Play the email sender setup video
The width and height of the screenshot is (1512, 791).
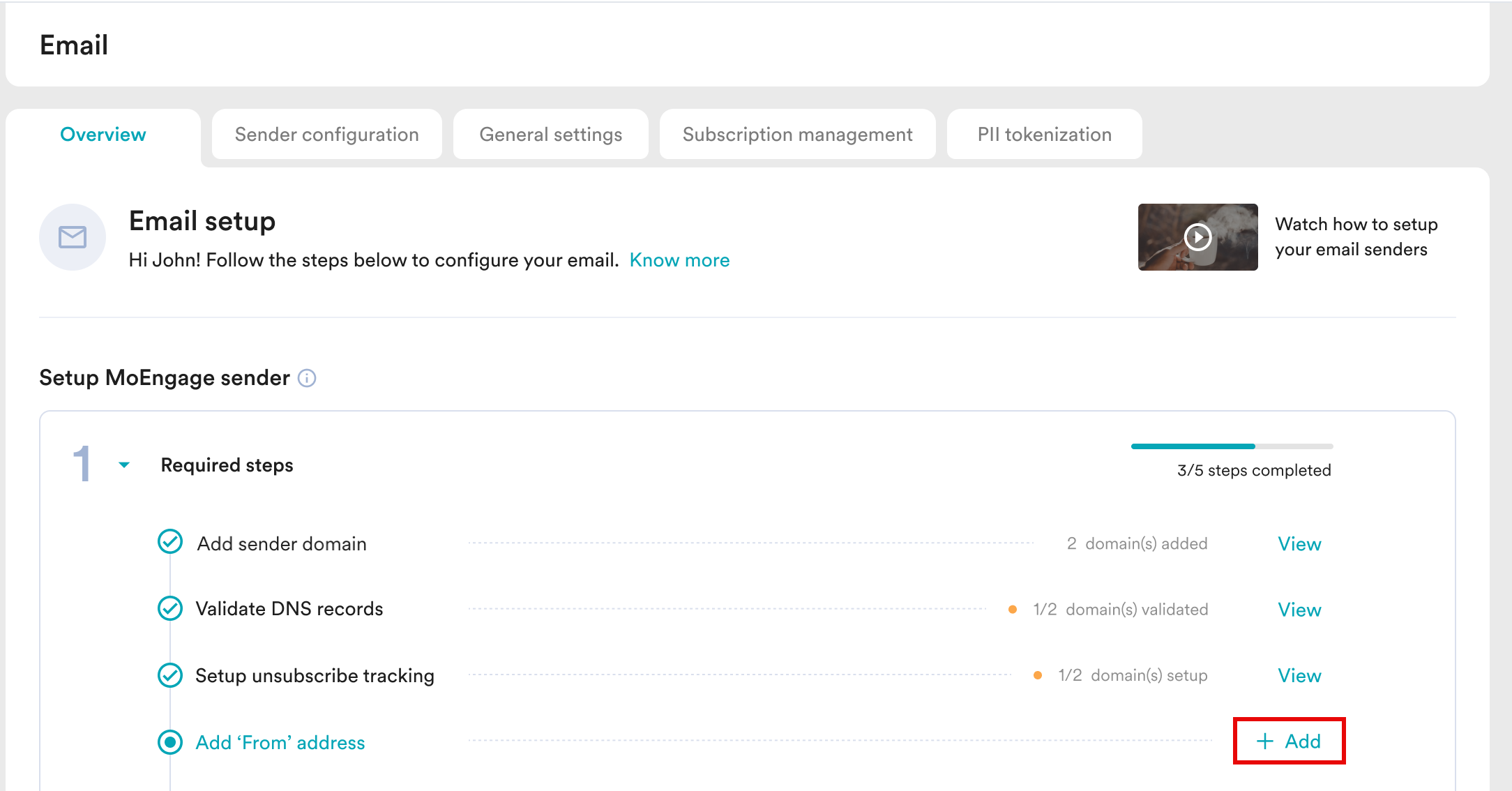1197,237
